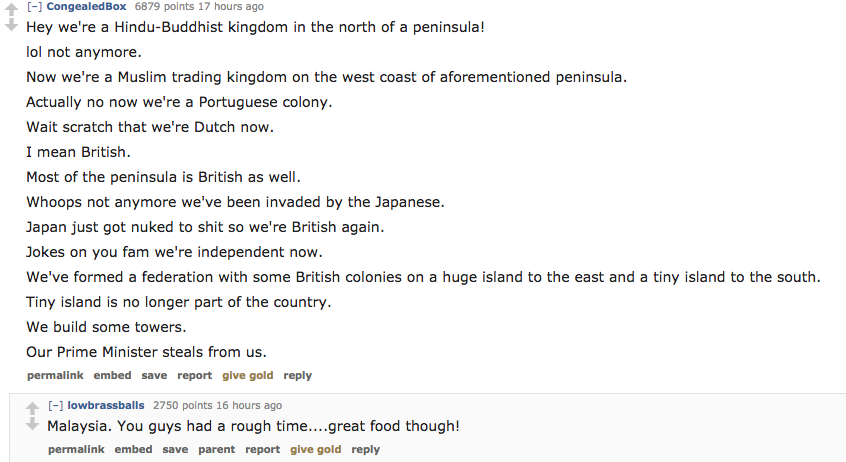Viewport: 846px width, 462px height.
Task: Give gold to lowbrassballs' reply
Action: pos(315,450)
